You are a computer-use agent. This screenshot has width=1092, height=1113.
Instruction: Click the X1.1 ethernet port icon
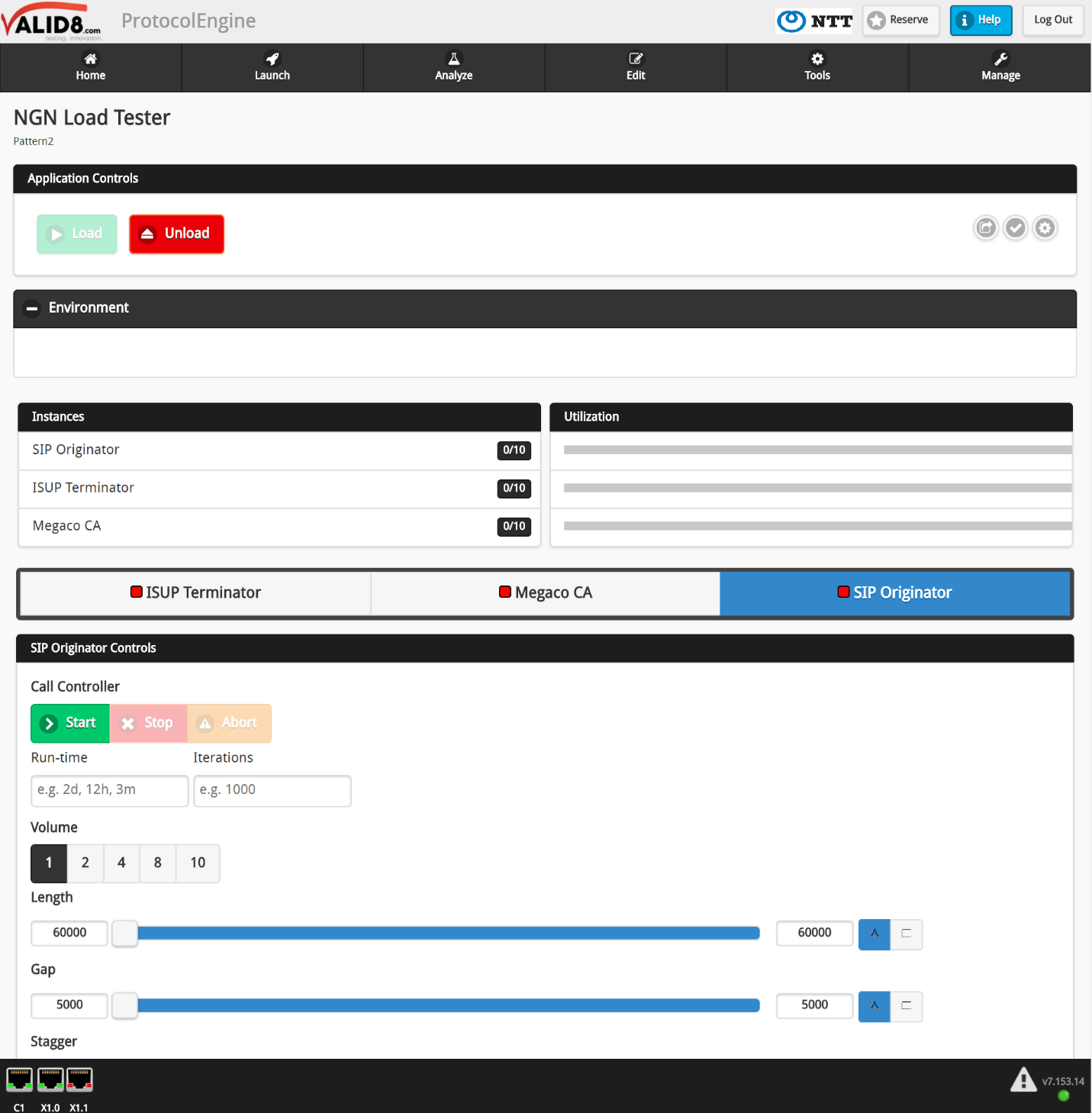click(79, 1079)
